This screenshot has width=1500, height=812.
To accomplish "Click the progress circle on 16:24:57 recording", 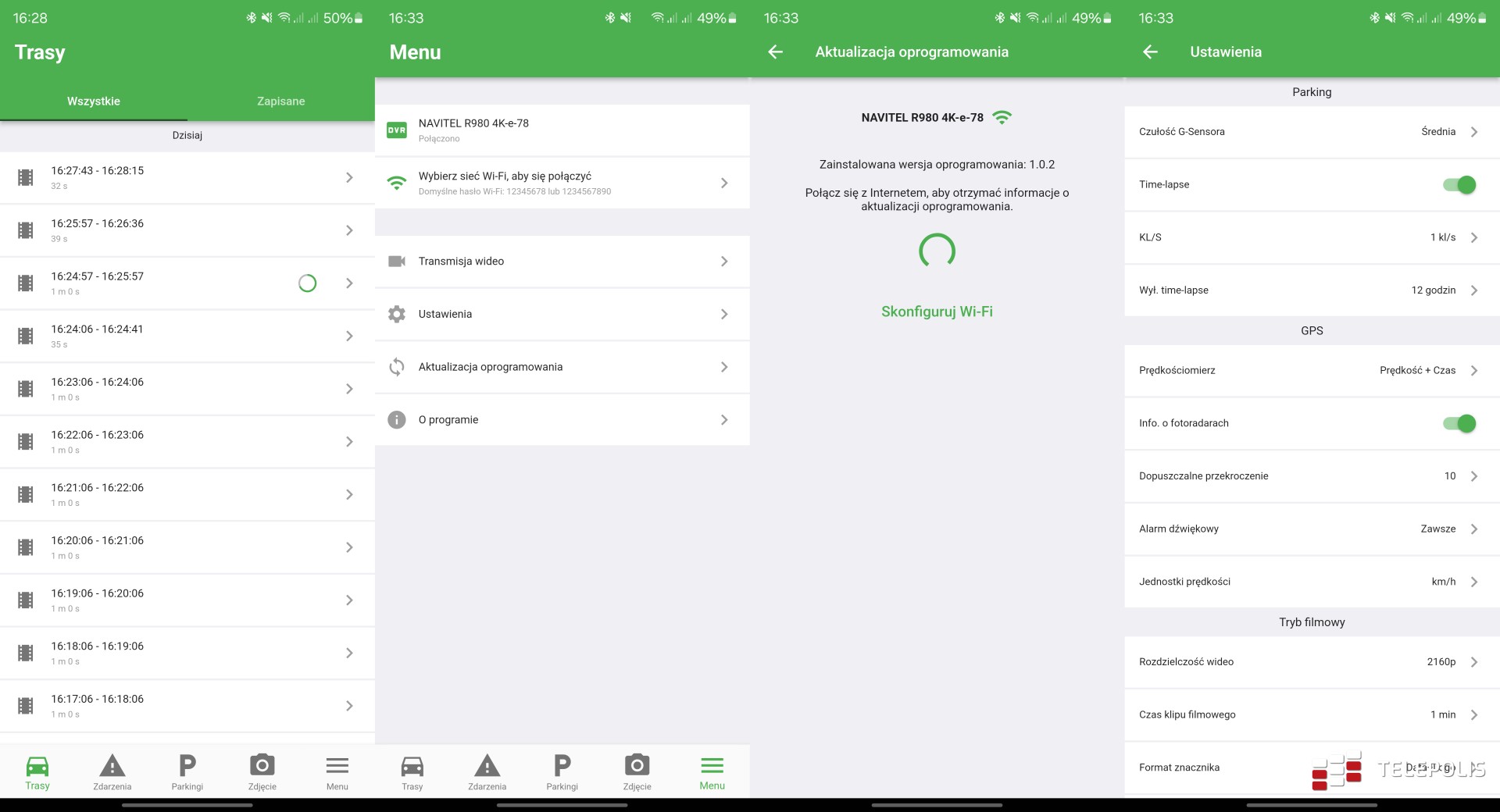I will pos(308,283).
